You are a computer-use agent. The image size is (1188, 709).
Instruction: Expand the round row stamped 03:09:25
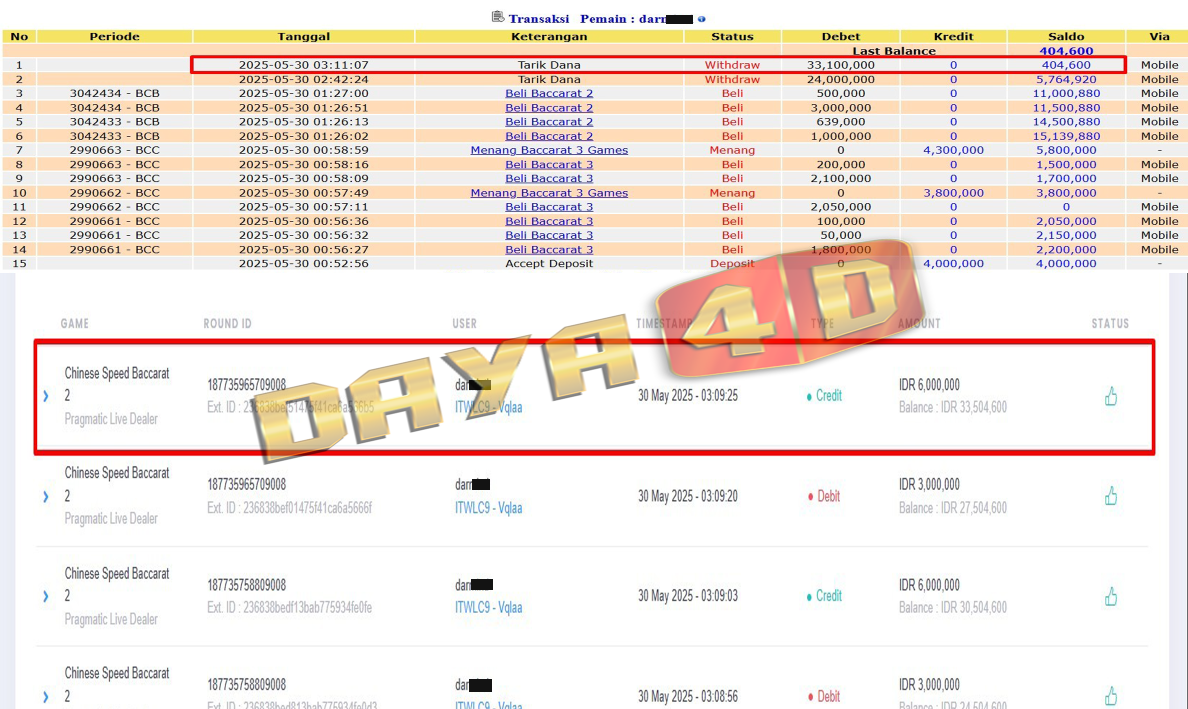pyautogui.click(x=45, y=395)
